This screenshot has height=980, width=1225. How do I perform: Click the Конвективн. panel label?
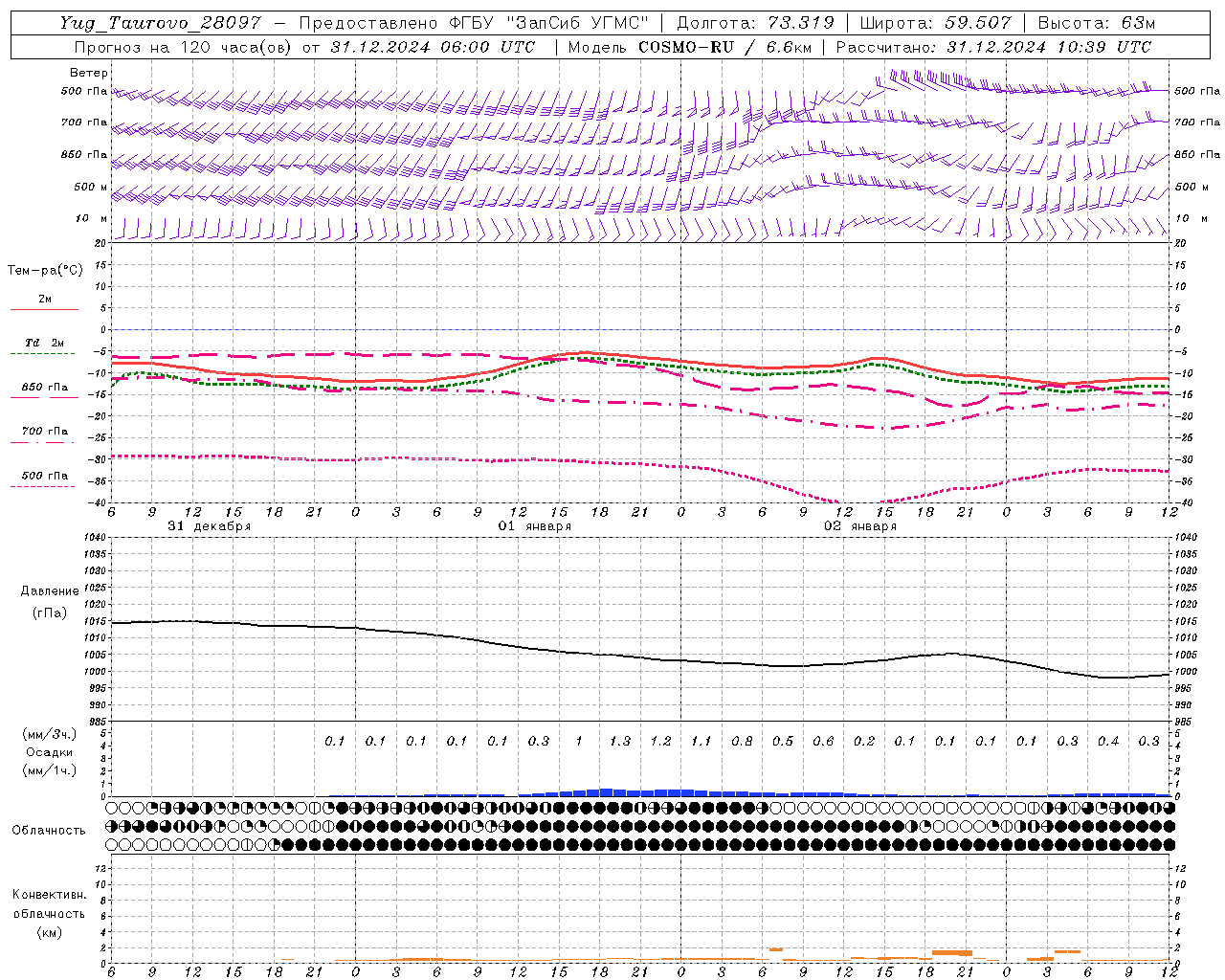click(x=49, y=895)
